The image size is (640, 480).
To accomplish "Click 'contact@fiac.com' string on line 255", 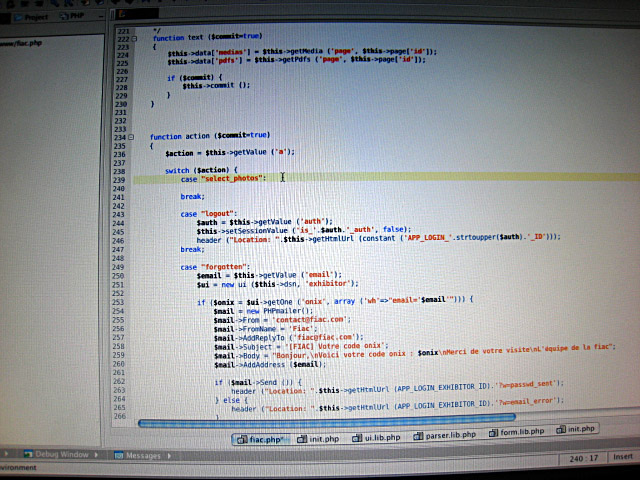I will coord(311,319).
